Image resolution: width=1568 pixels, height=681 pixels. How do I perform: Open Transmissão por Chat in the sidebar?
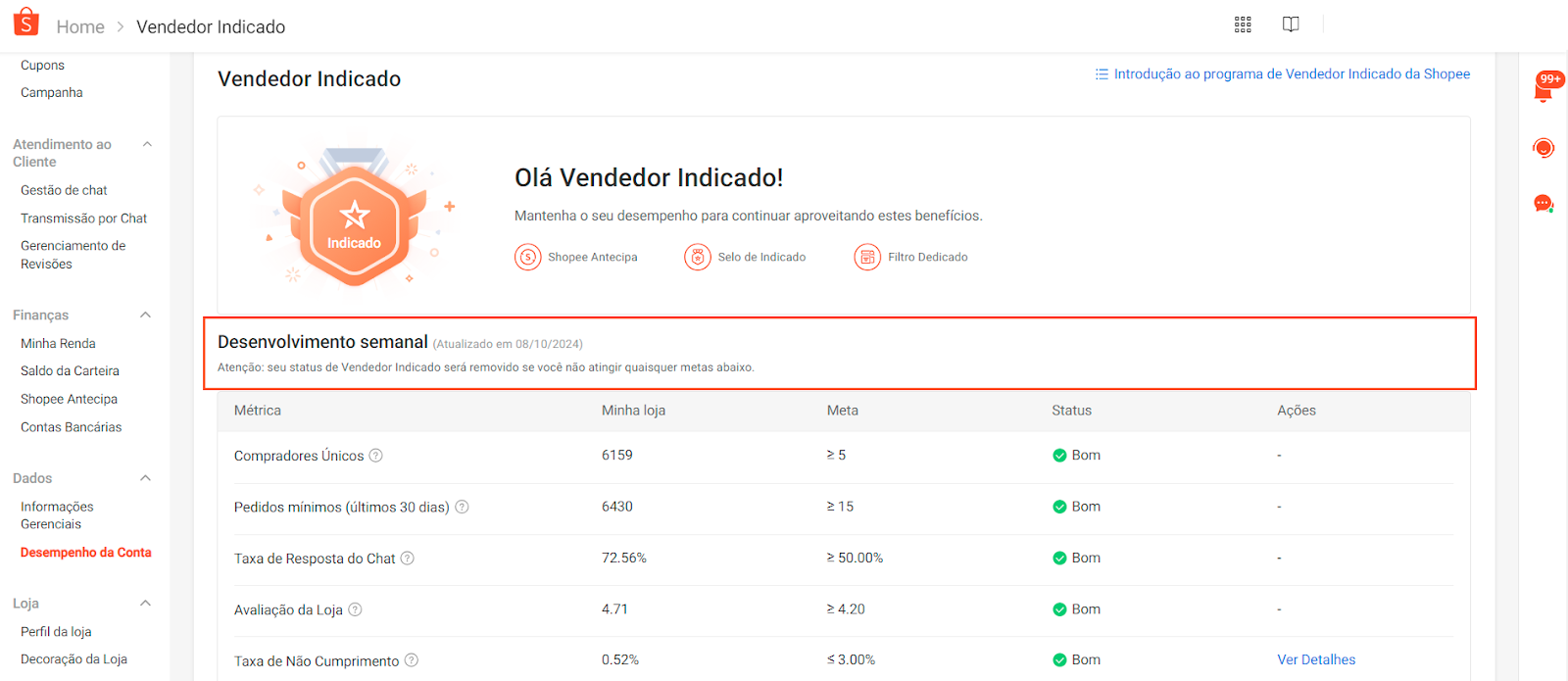pos(83,219)
